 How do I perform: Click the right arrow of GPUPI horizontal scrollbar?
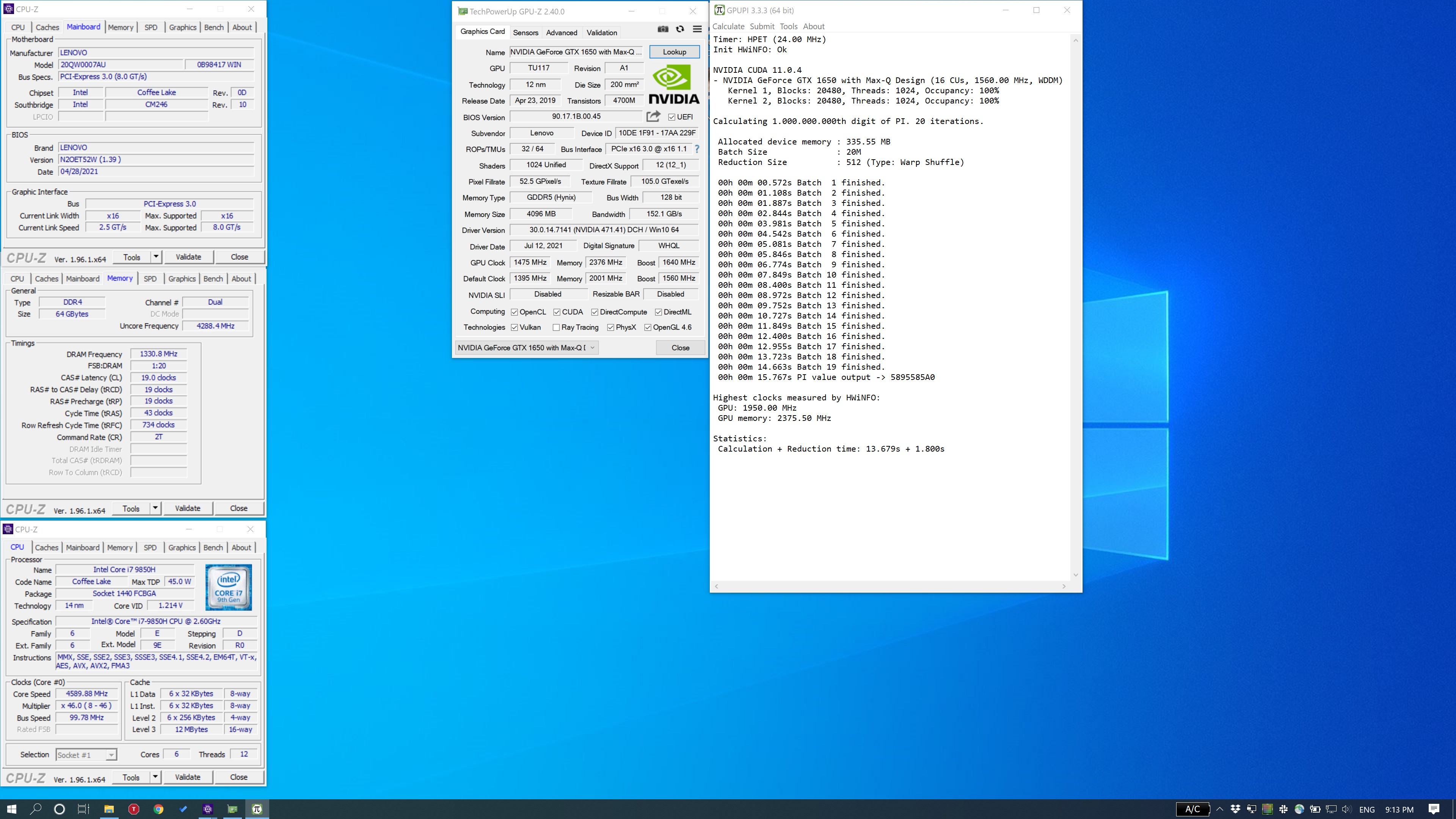1064,586
